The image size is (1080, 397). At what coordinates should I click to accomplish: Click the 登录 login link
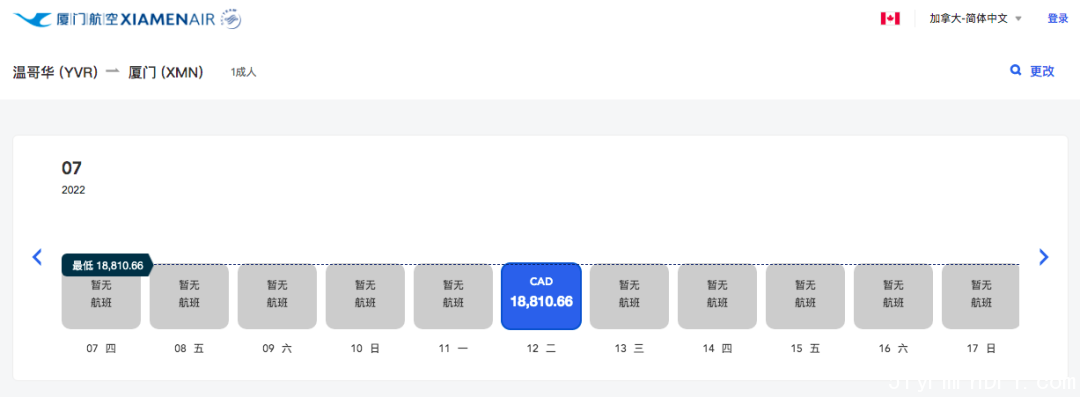(x=1057, y=19)
